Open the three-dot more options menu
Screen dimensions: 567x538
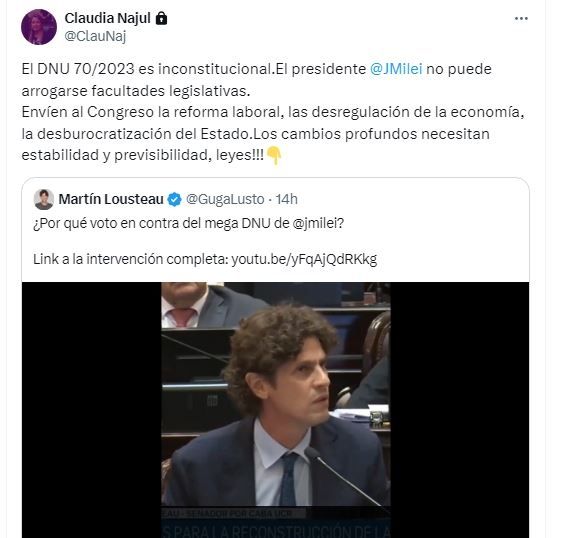click(x=521, y=18)
